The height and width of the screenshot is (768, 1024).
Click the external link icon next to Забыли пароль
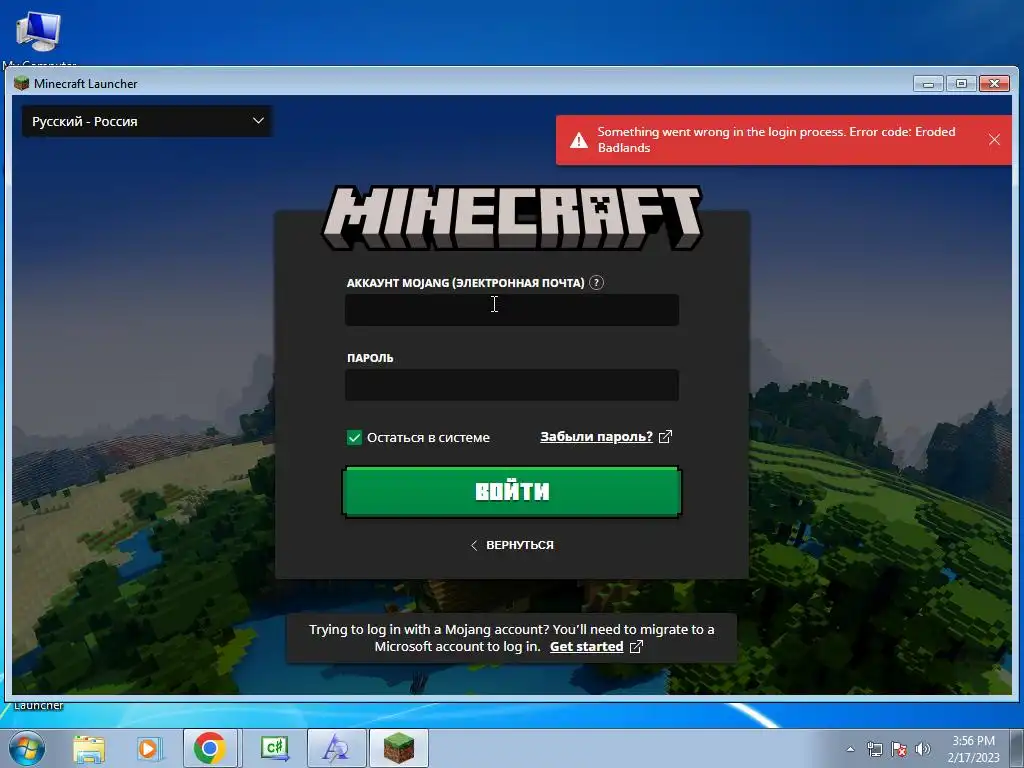pyautogui.click(x=665, y=437)
